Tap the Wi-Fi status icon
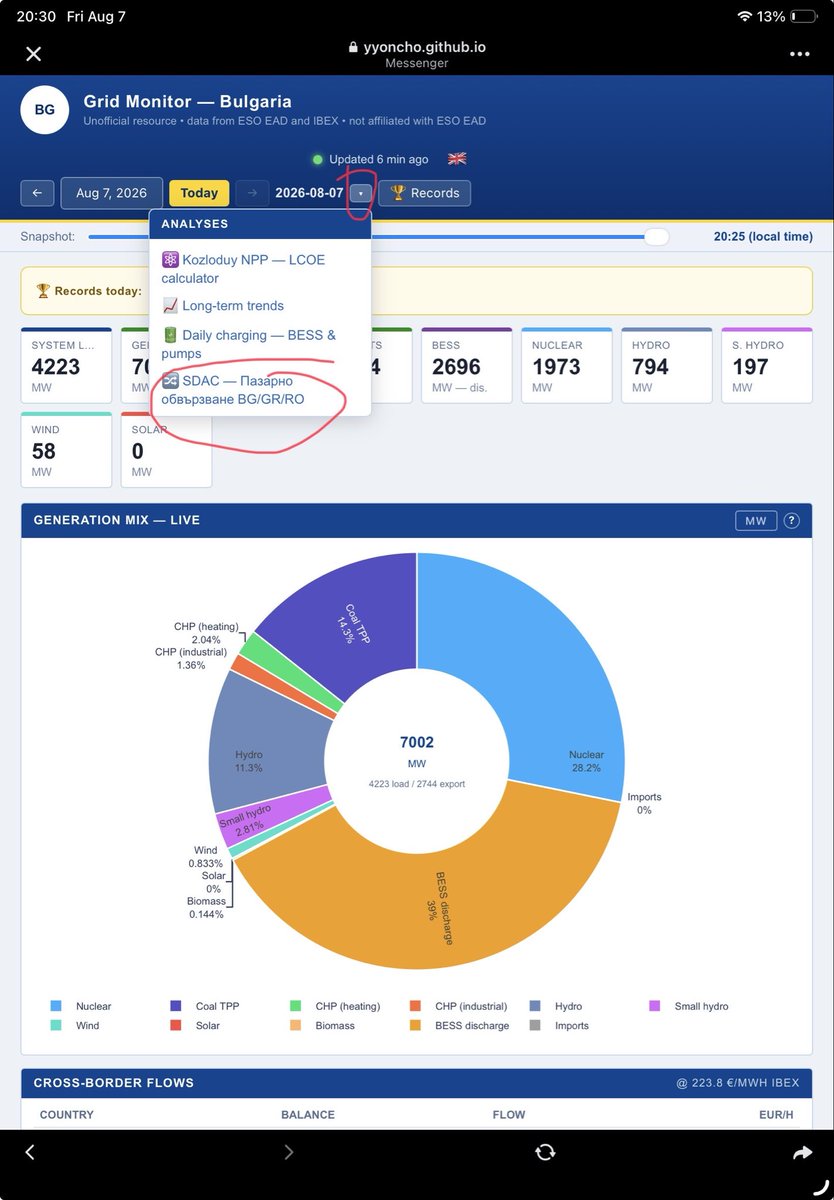 tap(743, 17)
